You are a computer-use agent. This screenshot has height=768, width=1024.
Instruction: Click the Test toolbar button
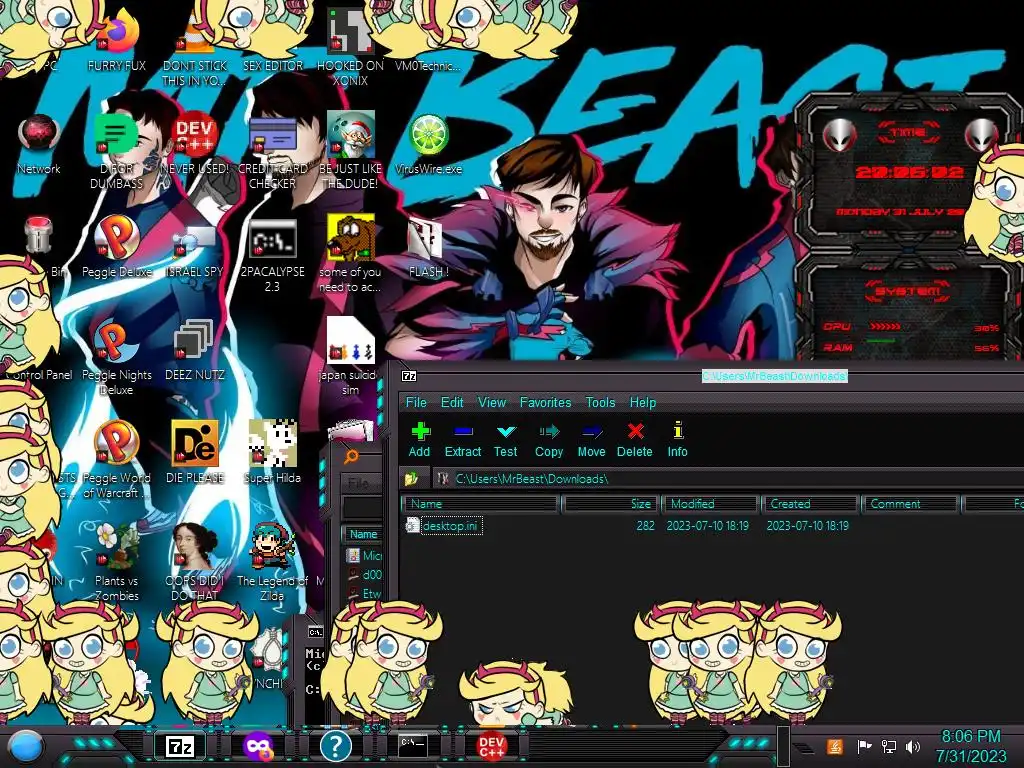point(505,440)
